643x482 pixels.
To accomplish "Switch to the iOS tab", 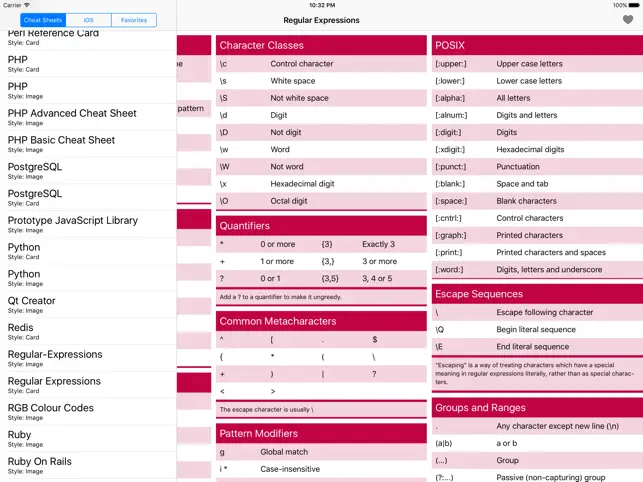I will (x=88, y=20).
